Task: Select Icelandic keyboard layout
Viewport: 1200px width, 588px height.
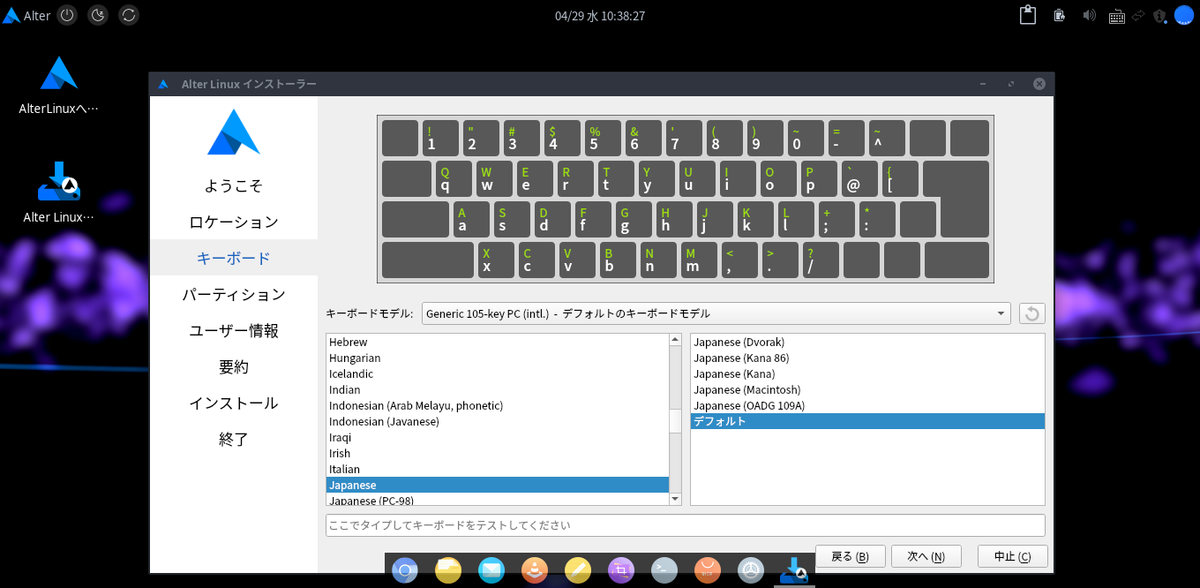Action: tap(497, 374)
